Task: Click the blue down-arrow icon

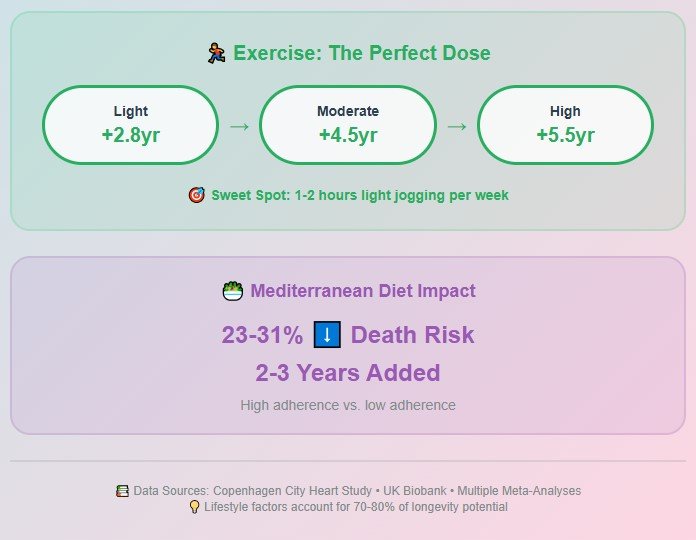Action: click(327, 335)
